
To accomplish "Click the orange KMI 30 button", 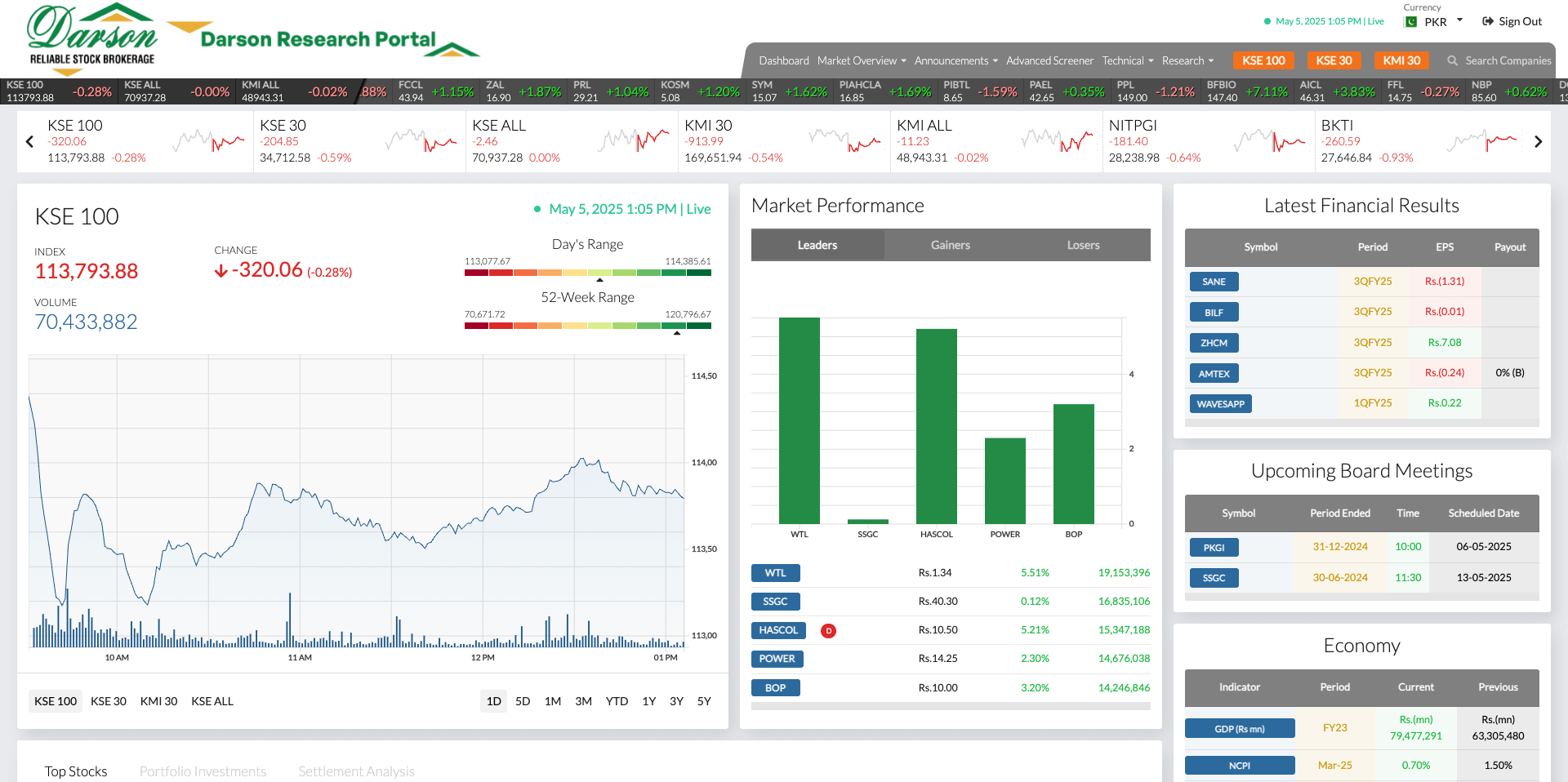I will [x=1401, y=60].
